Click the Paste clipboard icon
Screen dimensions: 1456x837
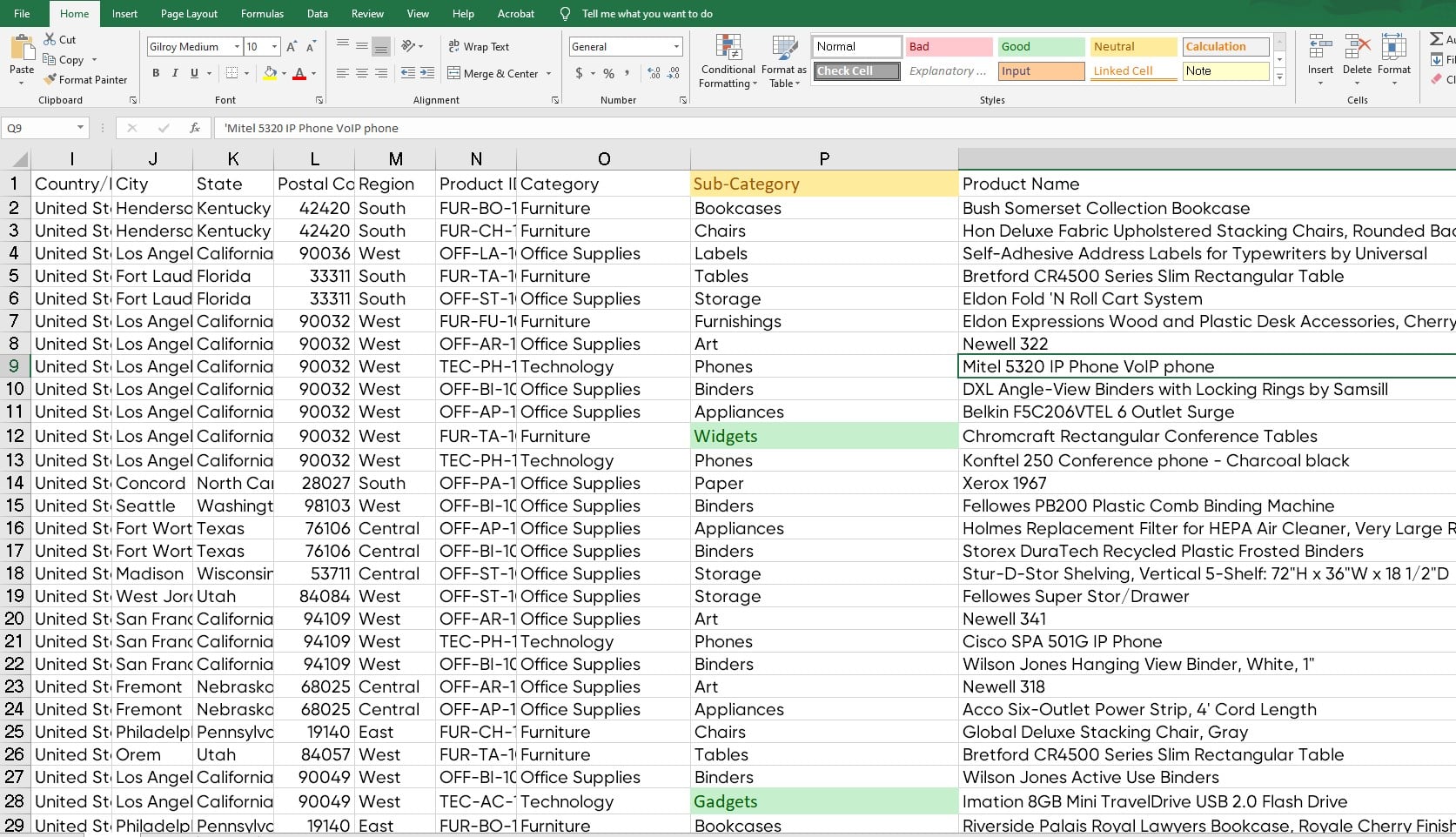[x=22, y=48]
